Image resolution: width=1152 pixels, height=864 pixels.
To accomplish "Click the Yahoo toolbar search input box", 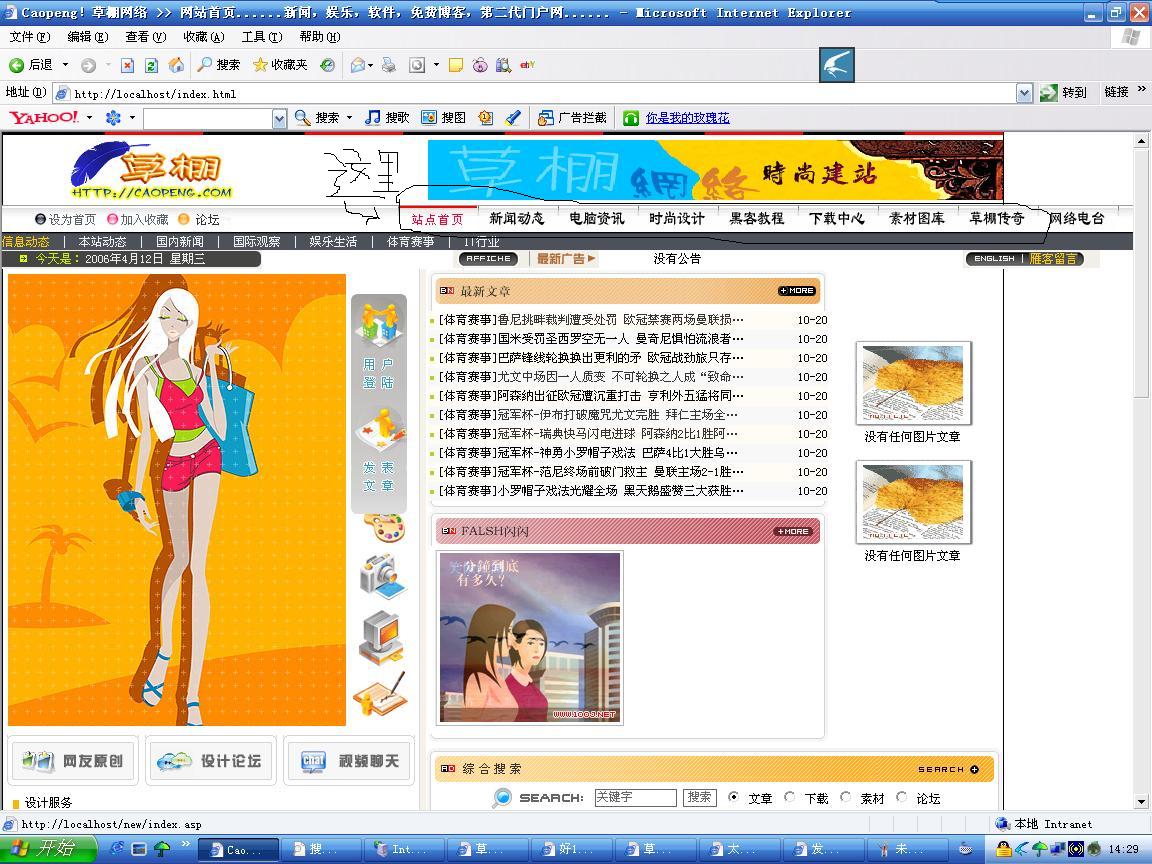I will pos(208,118).
